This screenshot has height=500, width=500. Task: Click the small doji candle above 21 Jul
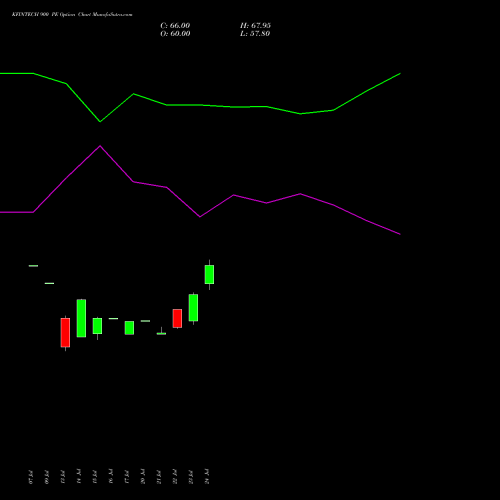point(161,333)
